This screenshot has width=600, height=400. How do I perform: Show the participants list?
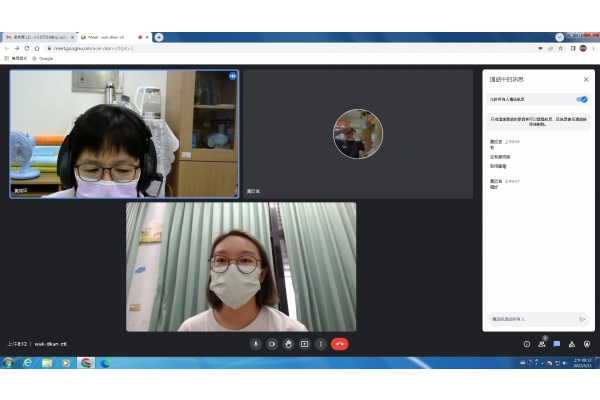tap(542, 344)
